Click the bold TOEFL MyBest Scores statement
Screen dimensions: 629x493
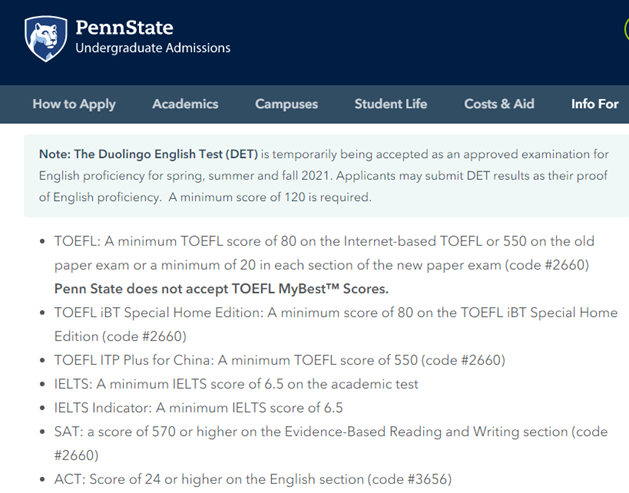221,289
